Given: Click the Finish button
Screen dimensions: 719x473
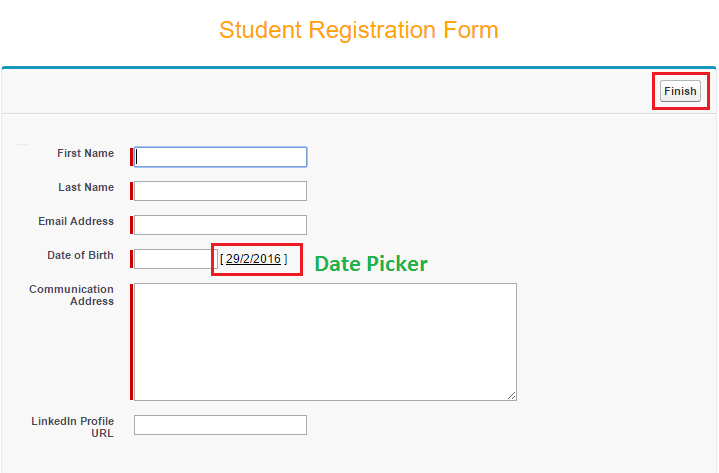Looking at the screenshot, I should coord(680,91).
